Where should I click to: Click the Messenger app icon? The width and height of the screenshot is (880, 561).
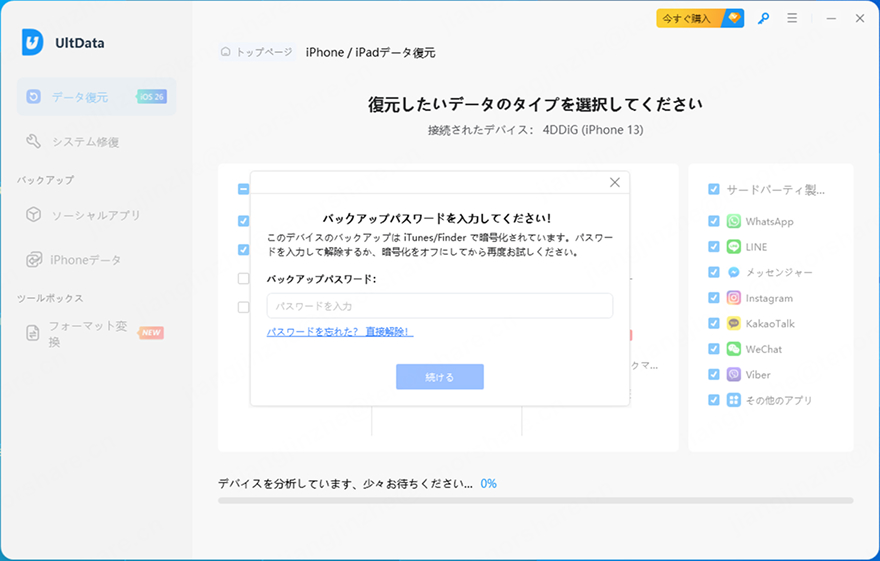point(734,272)
